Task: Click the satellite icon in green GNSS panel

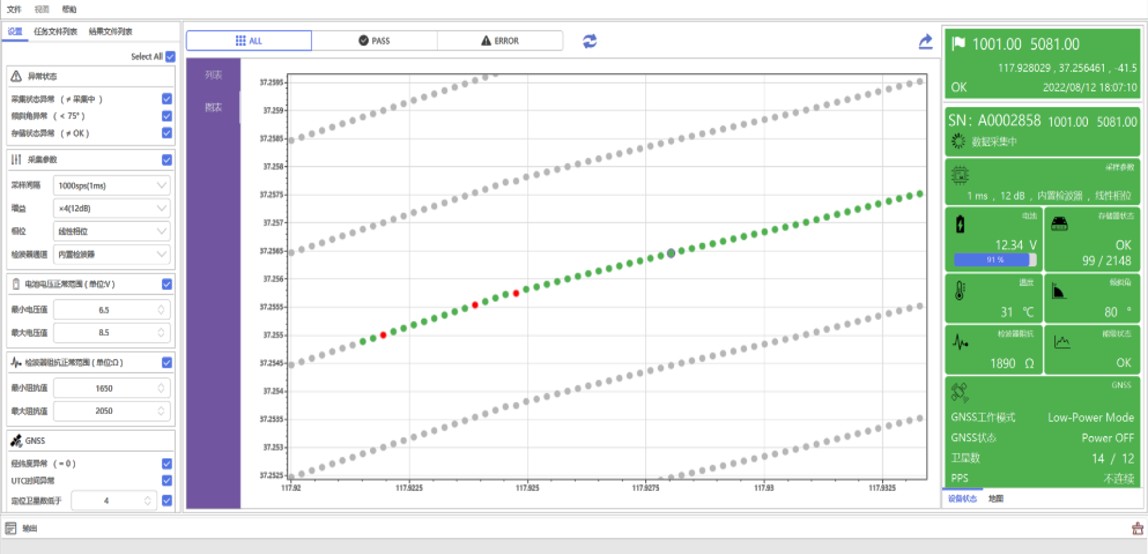Action: click(960, 391)
